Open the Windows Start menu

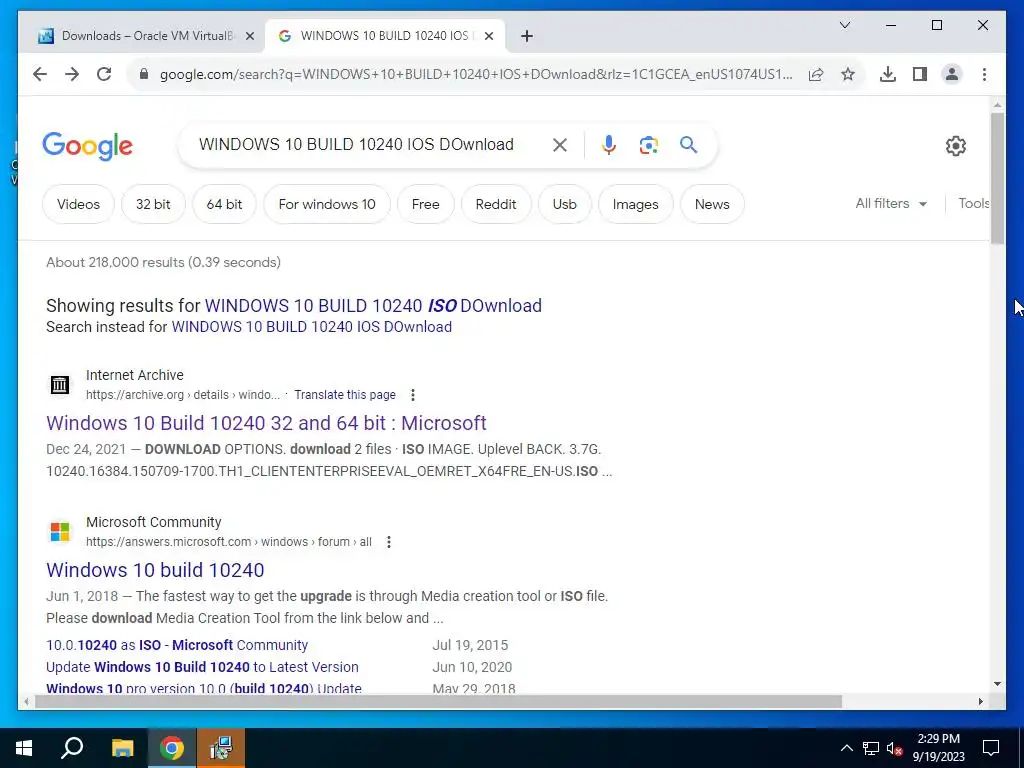click(24, 748)
